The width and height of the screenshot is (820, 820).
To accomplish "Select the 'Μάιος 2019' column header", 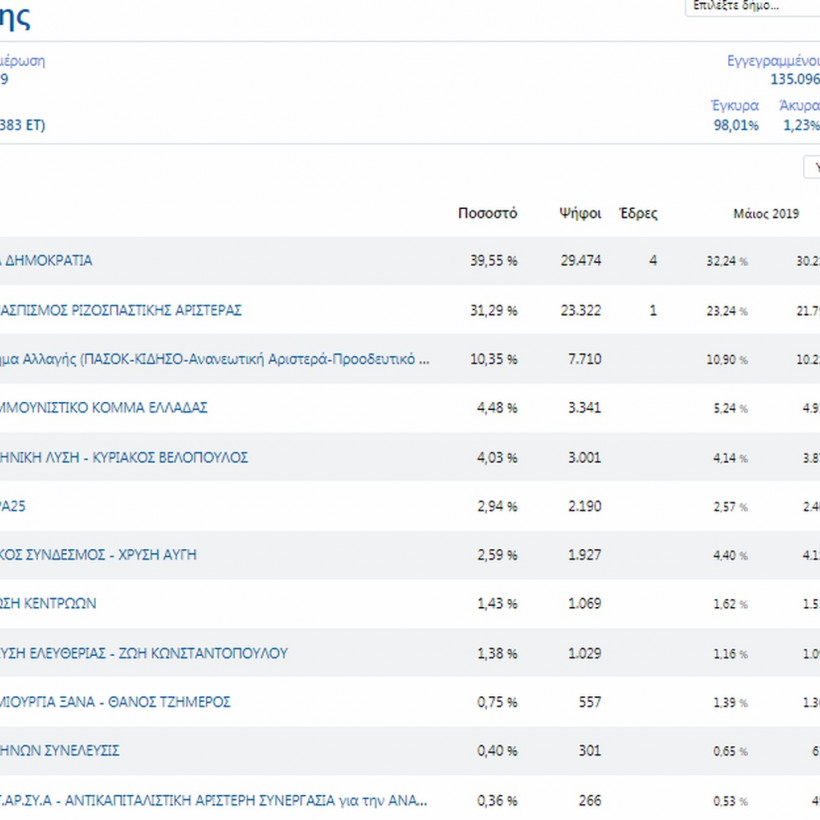I will [x=766, y=214].
